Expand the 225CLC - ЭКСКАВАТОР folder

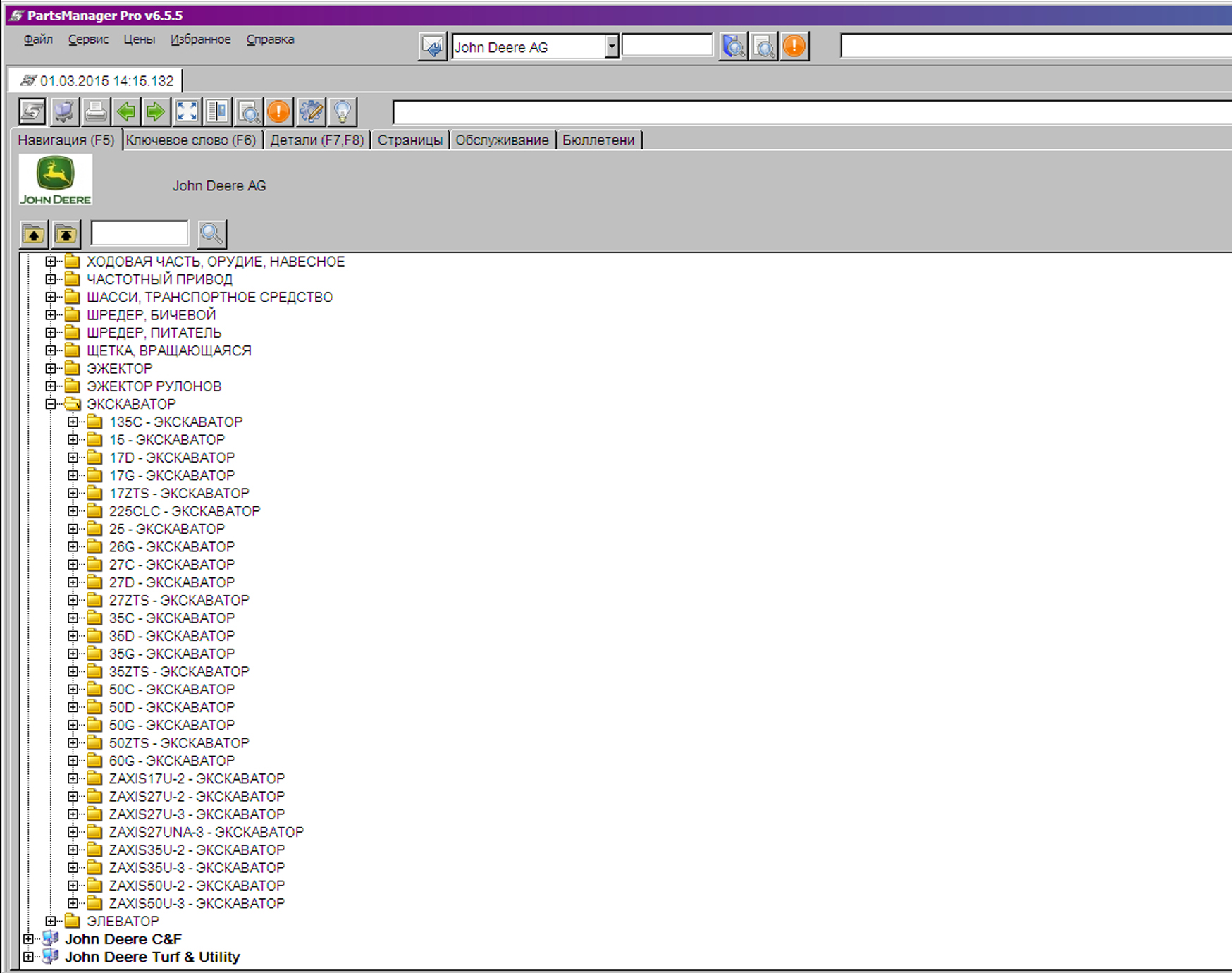[73, 511]
